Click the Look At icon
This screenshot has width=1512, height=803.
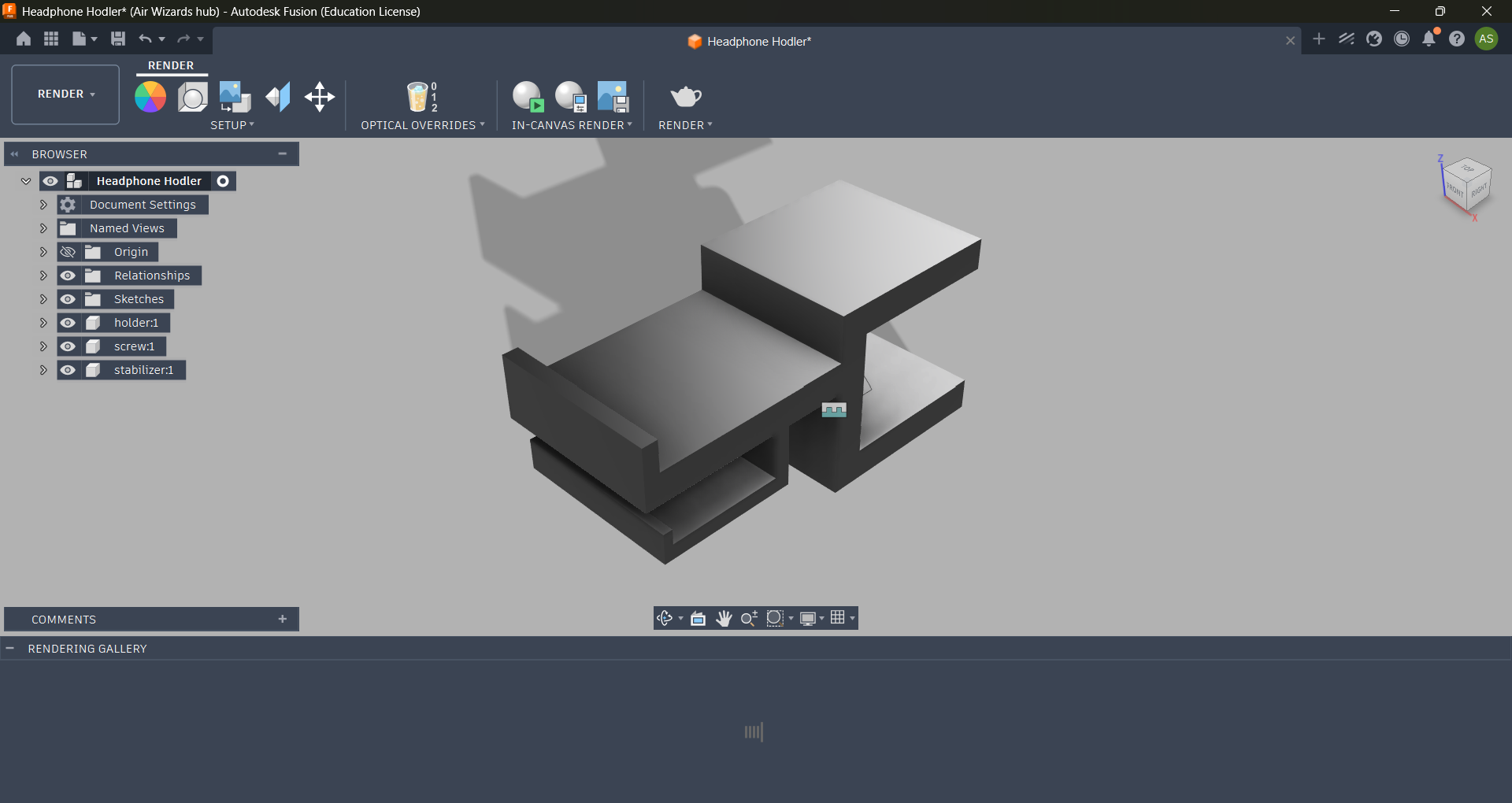tap(698, 618)
